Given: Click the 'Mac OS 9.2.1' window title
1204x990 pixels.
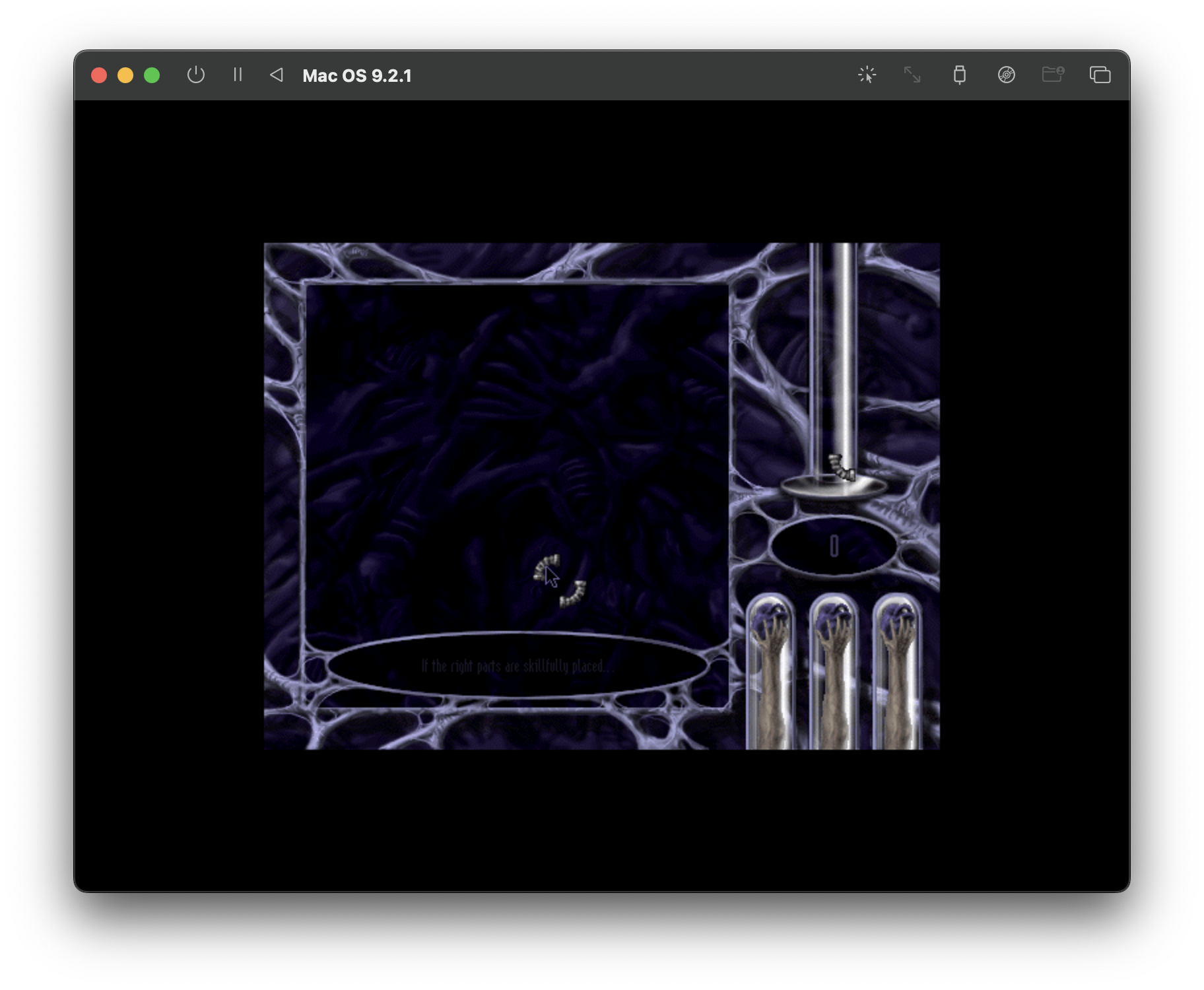Looking at the screenshot, I should click(357, 76).
